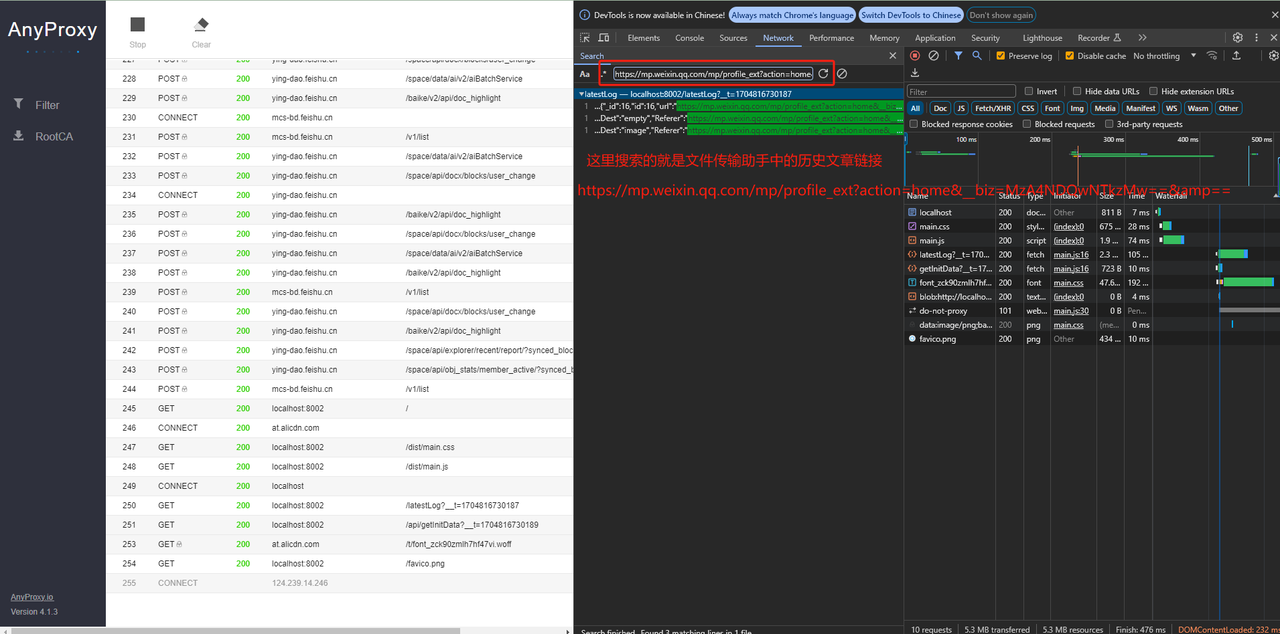Image resolution: width=1280 pixels, height=634 pixels.
Task: Open the AnyProxy.io link
Action: click(32, 597)
